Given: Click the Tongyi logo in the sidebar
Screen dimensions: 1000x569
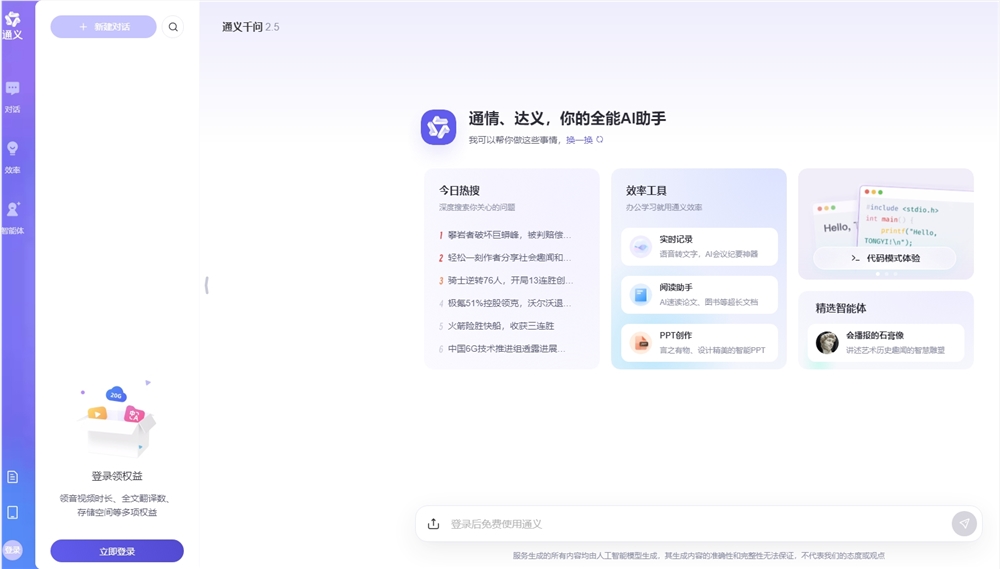Looking at the screenshot, I should 12,24.
